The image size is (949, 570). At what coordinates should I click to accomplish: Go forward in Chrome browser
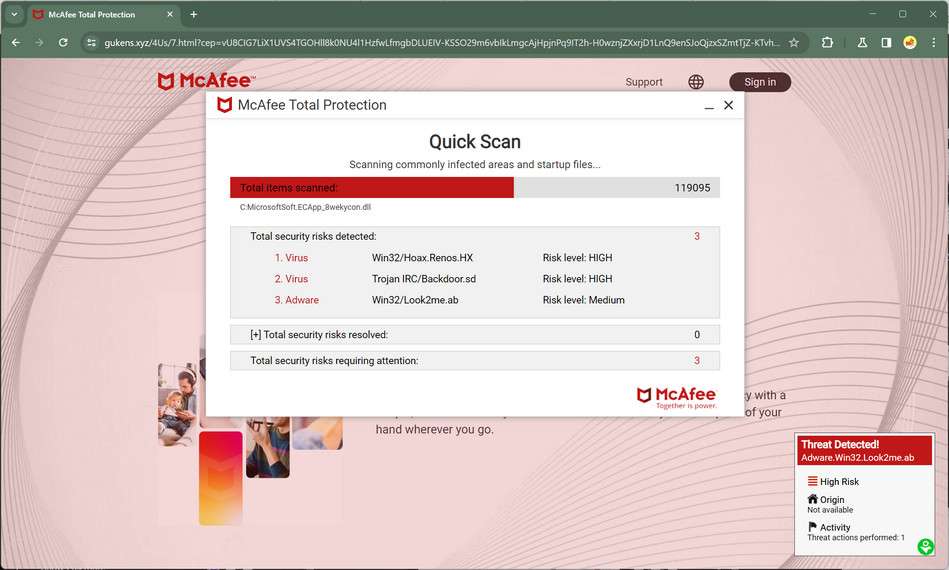pos(39,42)
